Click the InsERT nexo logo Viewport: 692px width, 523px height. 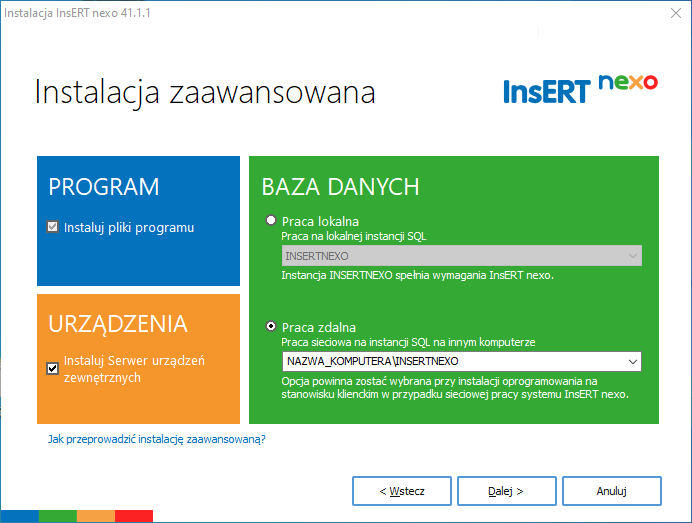(580, 90)
